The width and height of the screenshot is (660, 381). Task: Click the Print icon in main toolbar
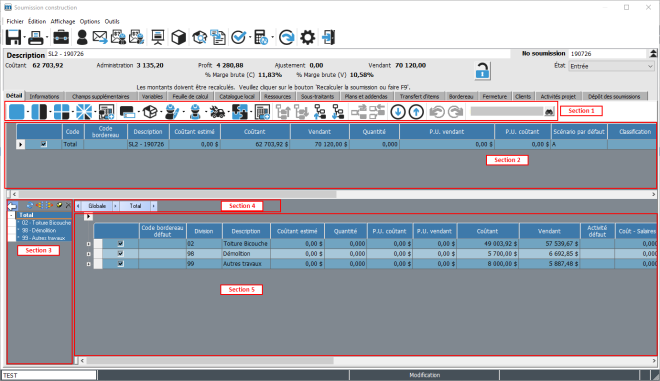[36, 37]
